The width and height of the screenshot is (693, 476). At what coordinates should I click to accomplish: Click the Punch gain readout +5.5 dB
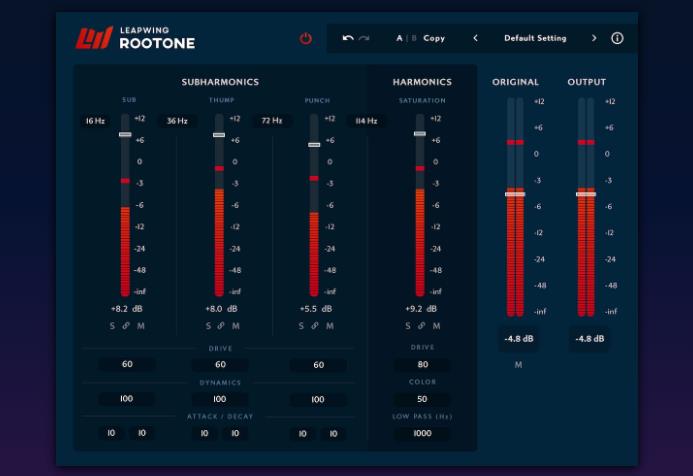pyautogui.click(x=316, y=308)
